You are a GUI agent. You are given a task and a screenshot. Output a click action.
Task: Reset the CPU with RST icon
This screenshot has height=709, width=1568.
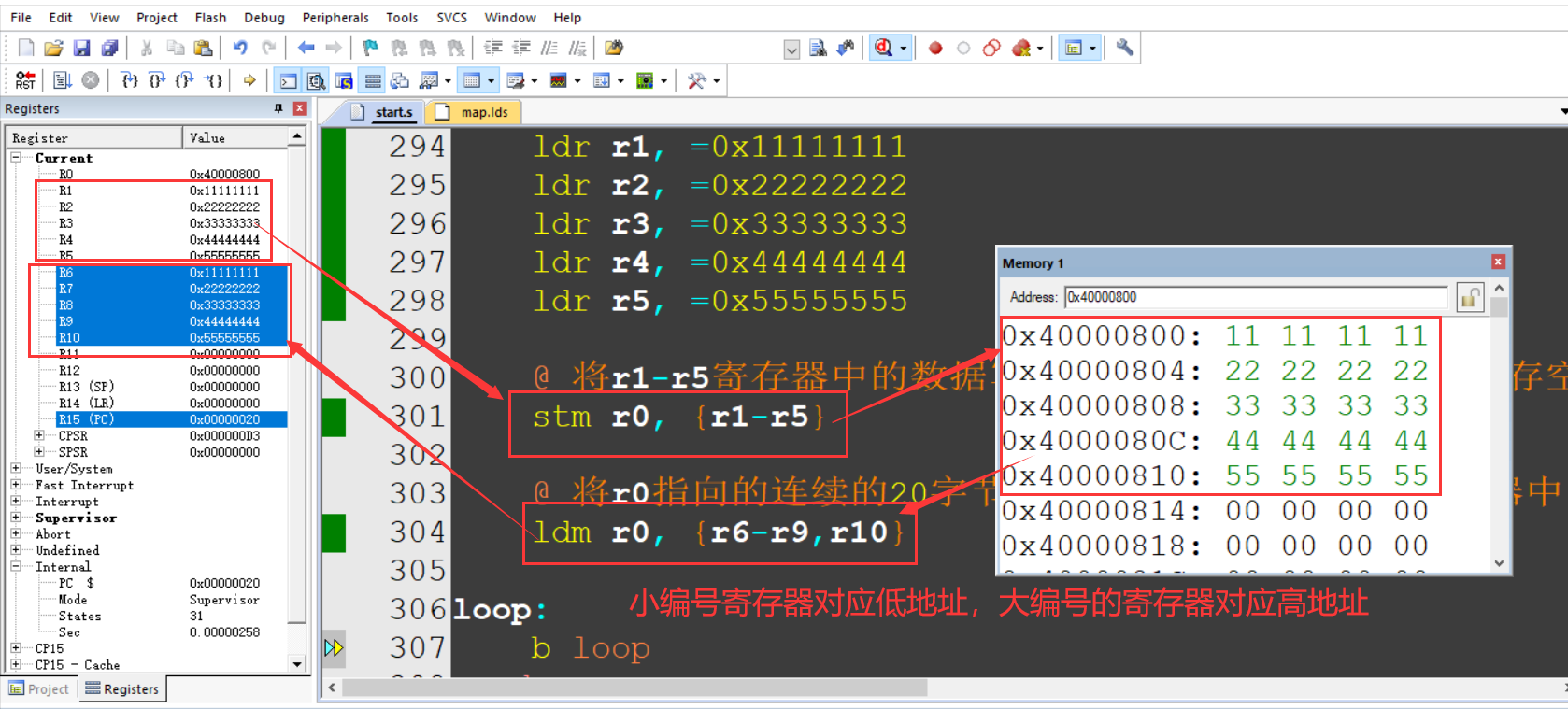click(25, 80)
